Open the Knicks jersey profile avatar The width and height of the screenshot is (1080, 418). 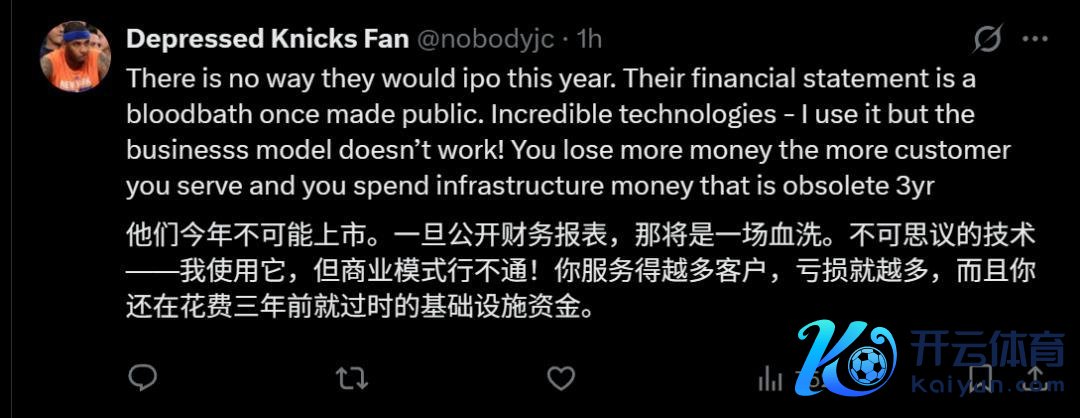[x=74, y=56]
